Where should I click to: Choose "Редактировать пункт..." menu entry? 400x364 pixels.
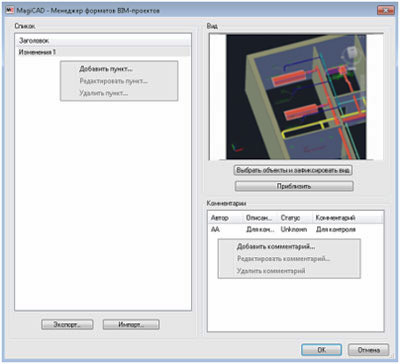(113, 81)
